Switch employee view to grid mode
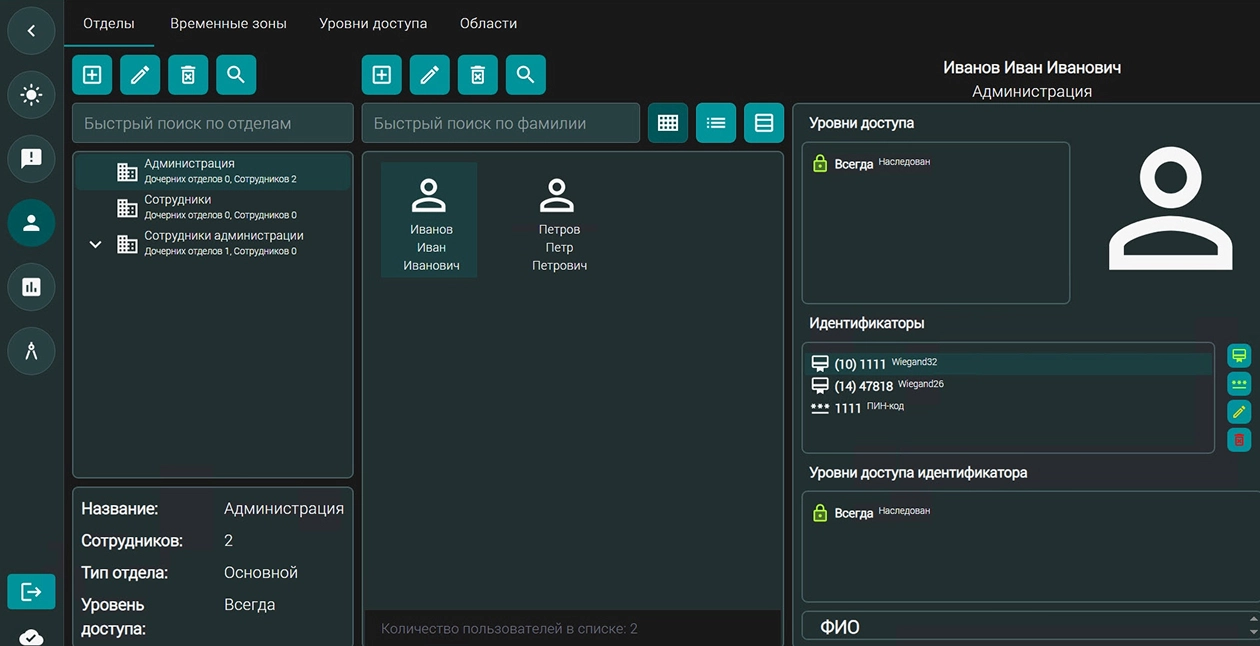This screenshot has width=1260, height=646. (668, 123)
